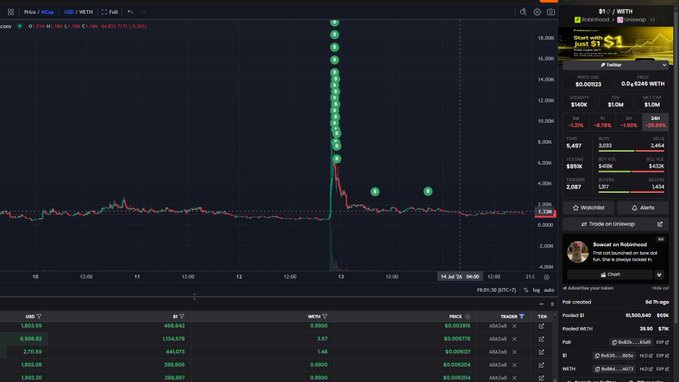Open the Alerts button
679x382 pixels.
643,208
